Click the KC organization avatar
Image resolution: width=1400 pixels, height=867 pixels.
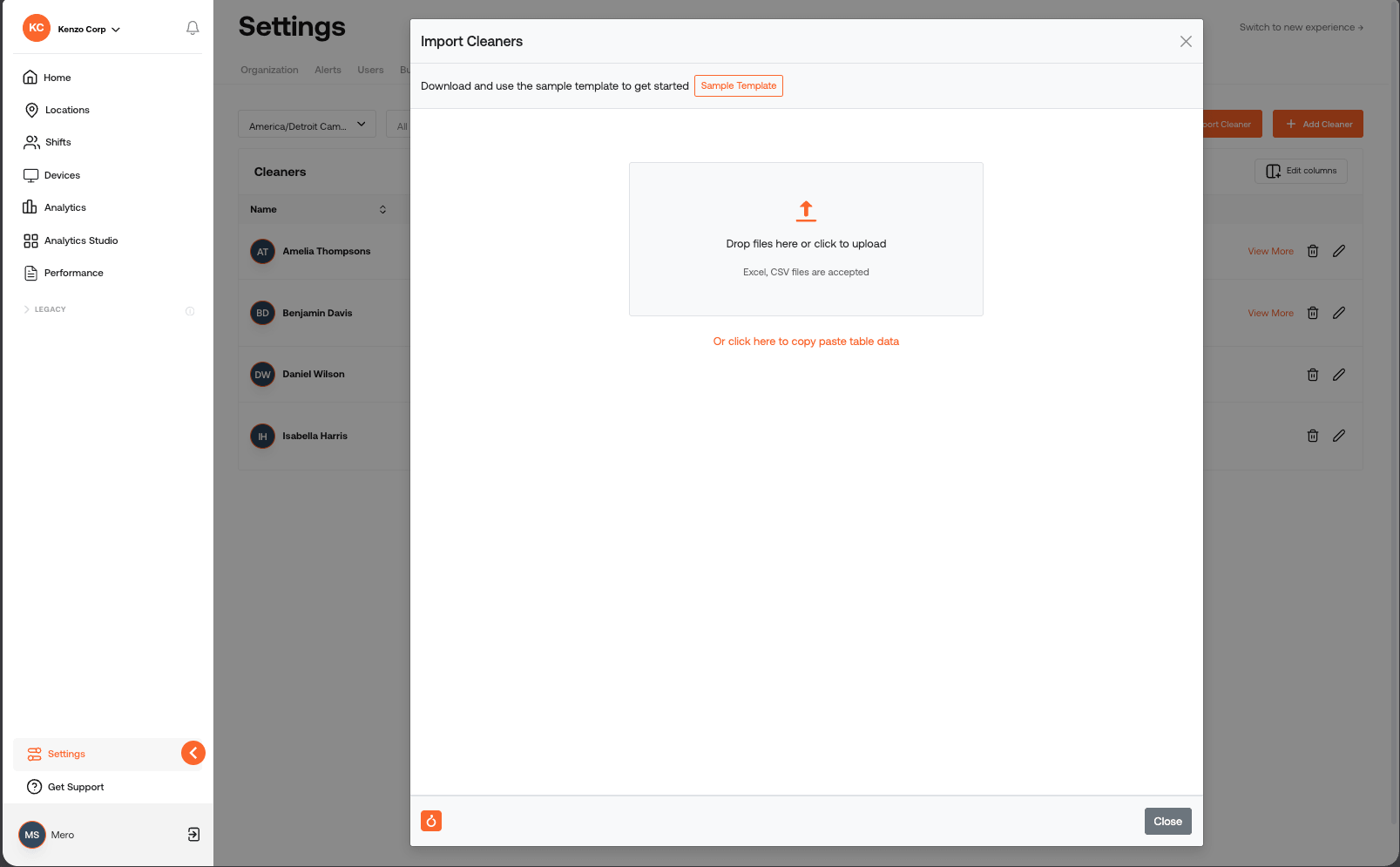coord(37,28)
